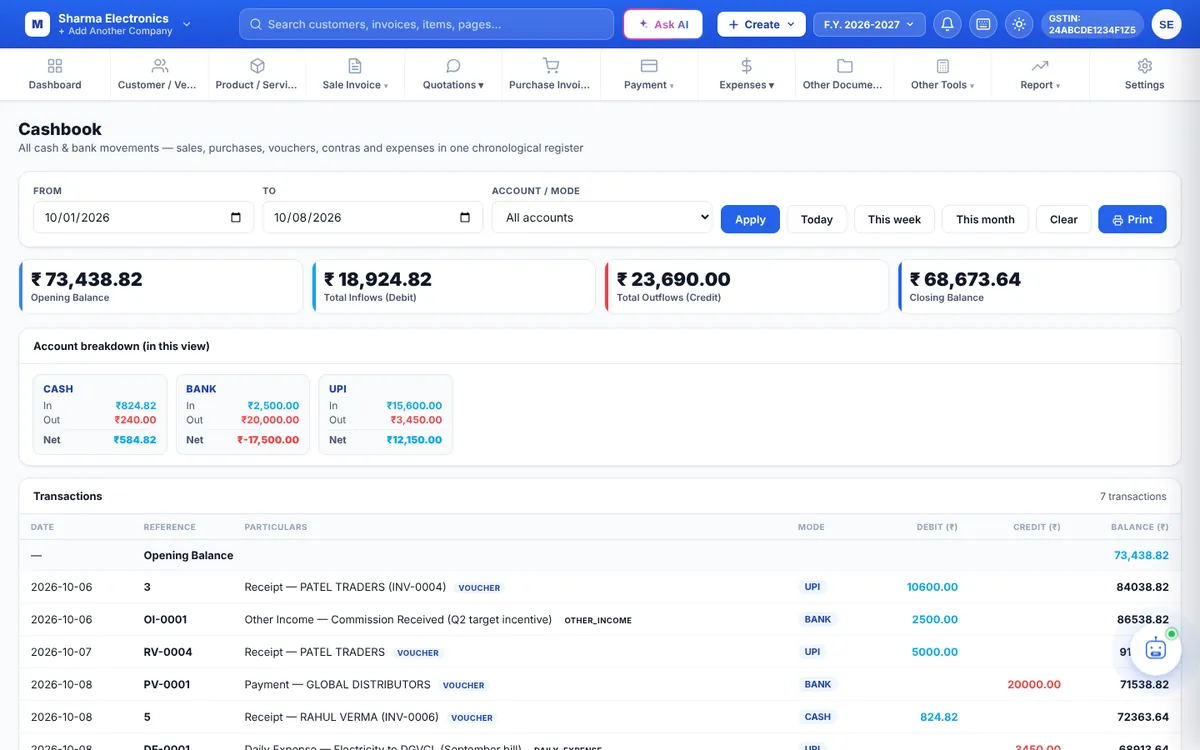Screen dimensions: 1200x750
Task: Open the Create dropdown button
Action: click(761, 24)
